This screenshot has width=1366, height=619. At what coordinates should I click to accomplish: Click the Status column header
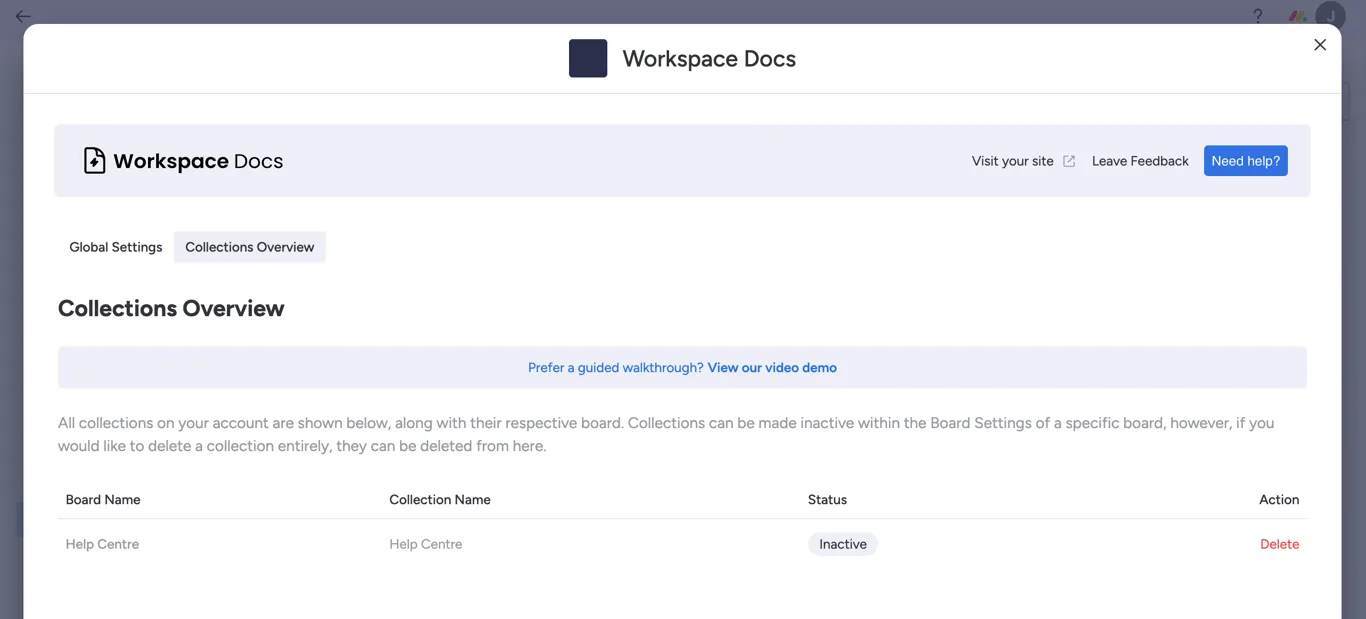tap(827, 499)
